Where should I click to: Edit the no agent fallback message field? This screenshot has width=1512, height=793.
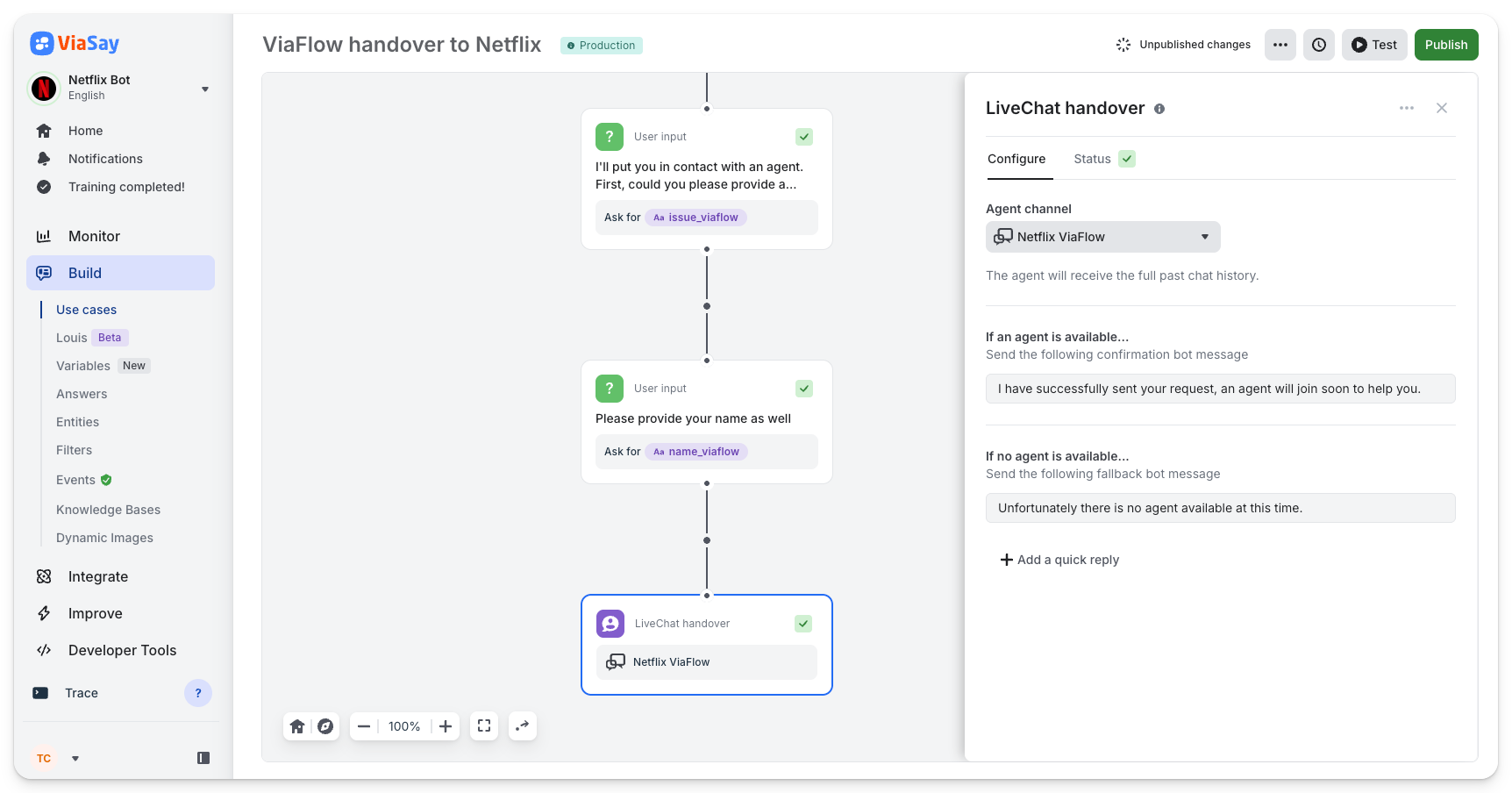1221,508
